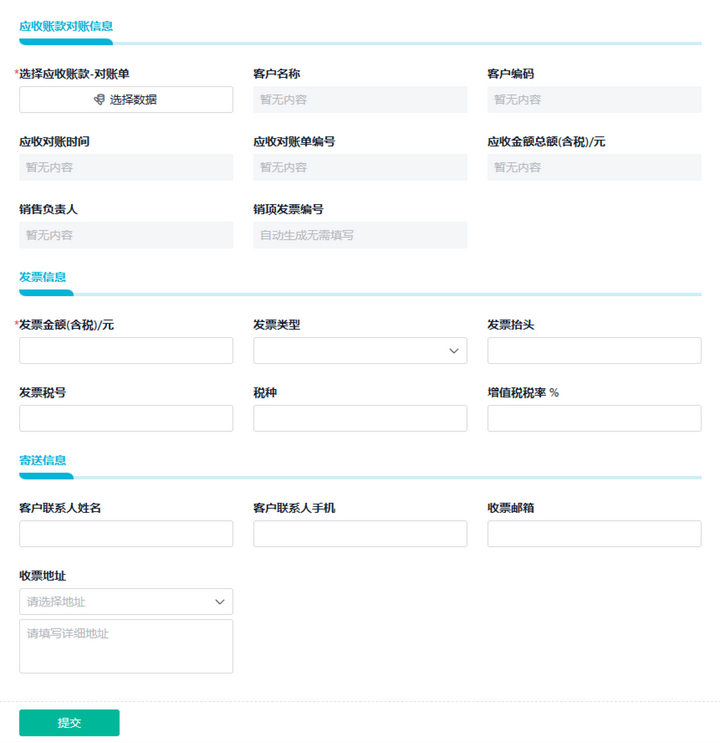Click the 选择数据 link icon

pos(99,100)
